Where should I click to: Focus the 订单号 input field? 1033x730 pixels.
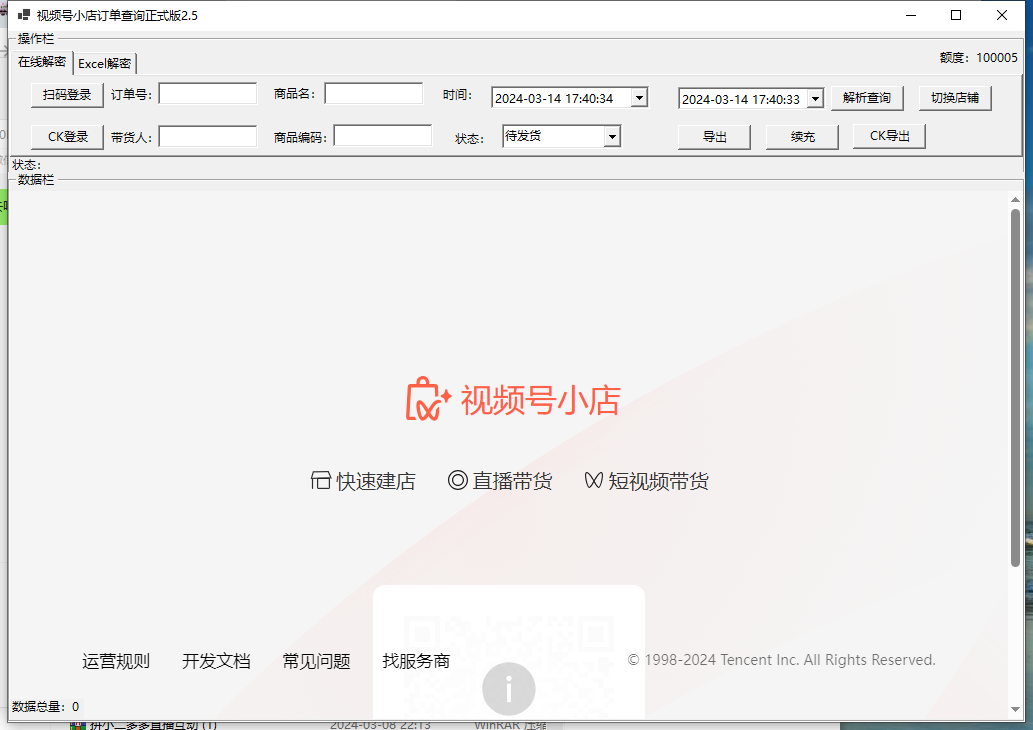point(207,94)
